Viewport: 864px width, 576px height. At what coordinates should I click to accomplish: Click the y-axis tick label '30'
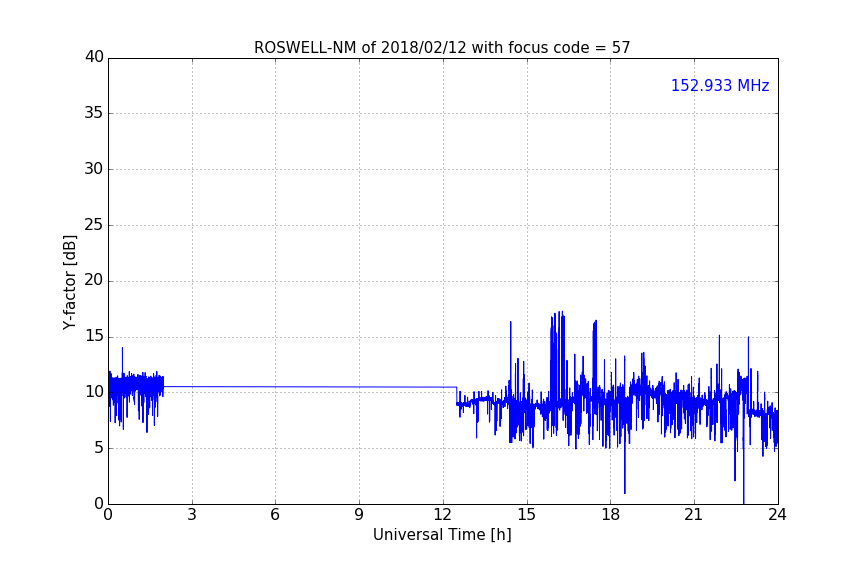(94, 169)
